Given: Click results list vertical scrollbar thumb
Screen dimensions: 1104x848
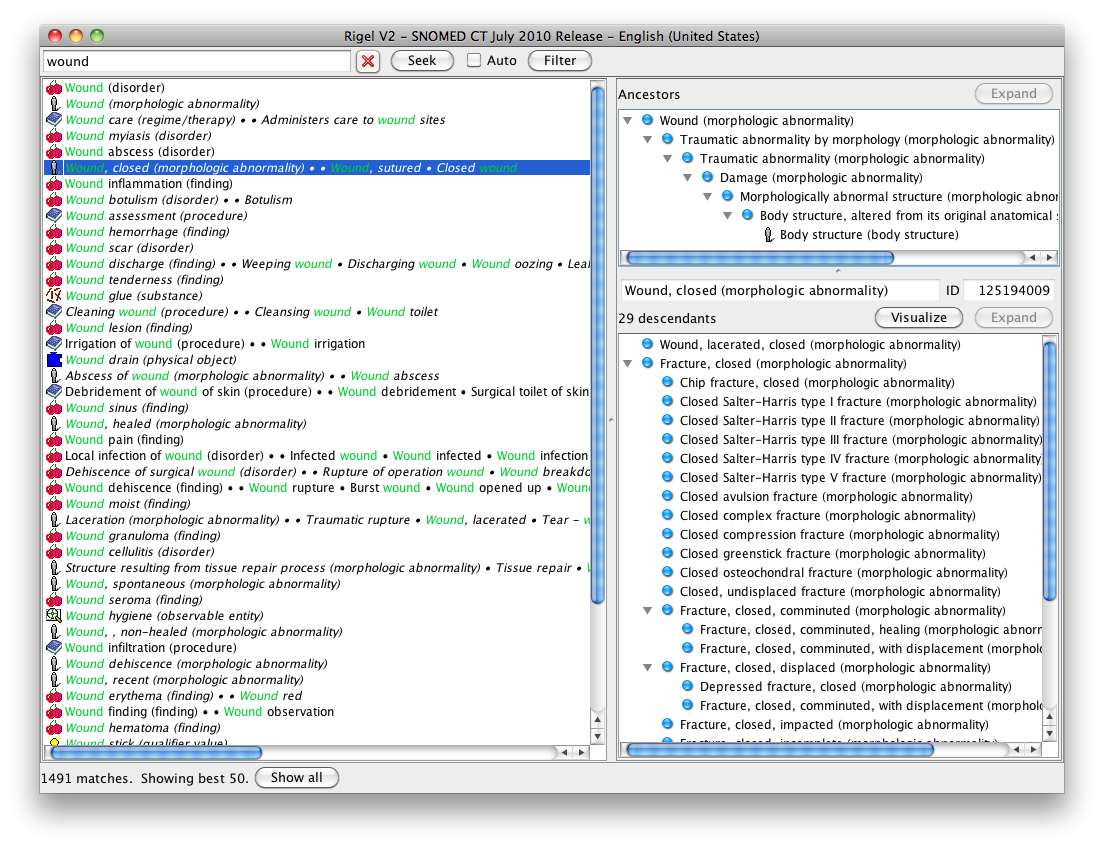Looking at the screenshot, I should (x=598, y=344).
